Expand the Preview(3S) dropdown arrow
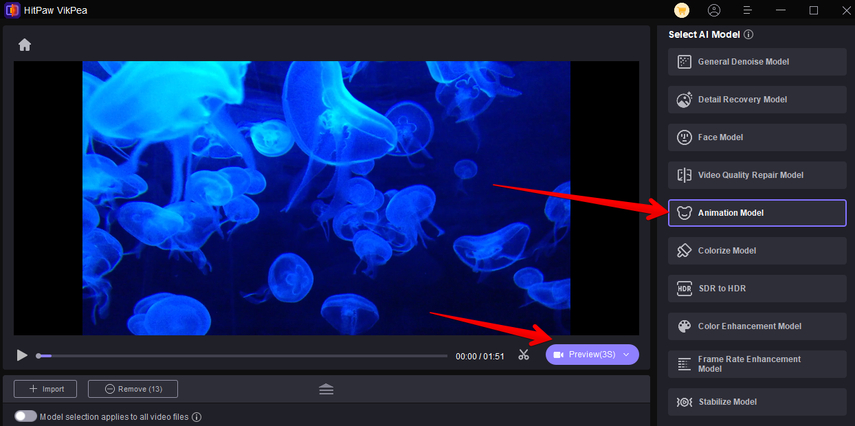855x426 pixels. point(626,355)
